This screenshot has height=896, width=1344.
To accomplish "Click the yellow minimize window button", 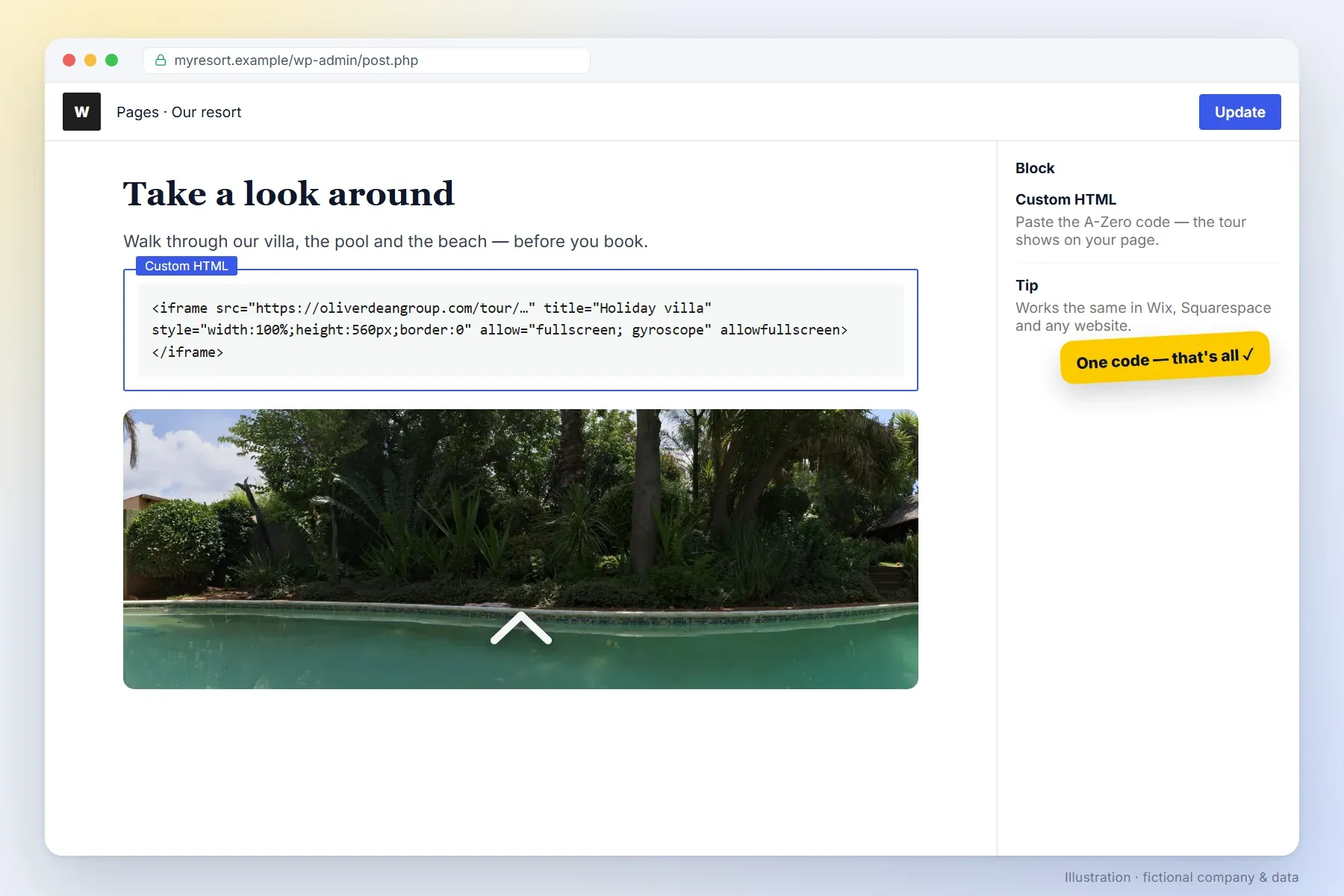I will [x=90, y=60].
